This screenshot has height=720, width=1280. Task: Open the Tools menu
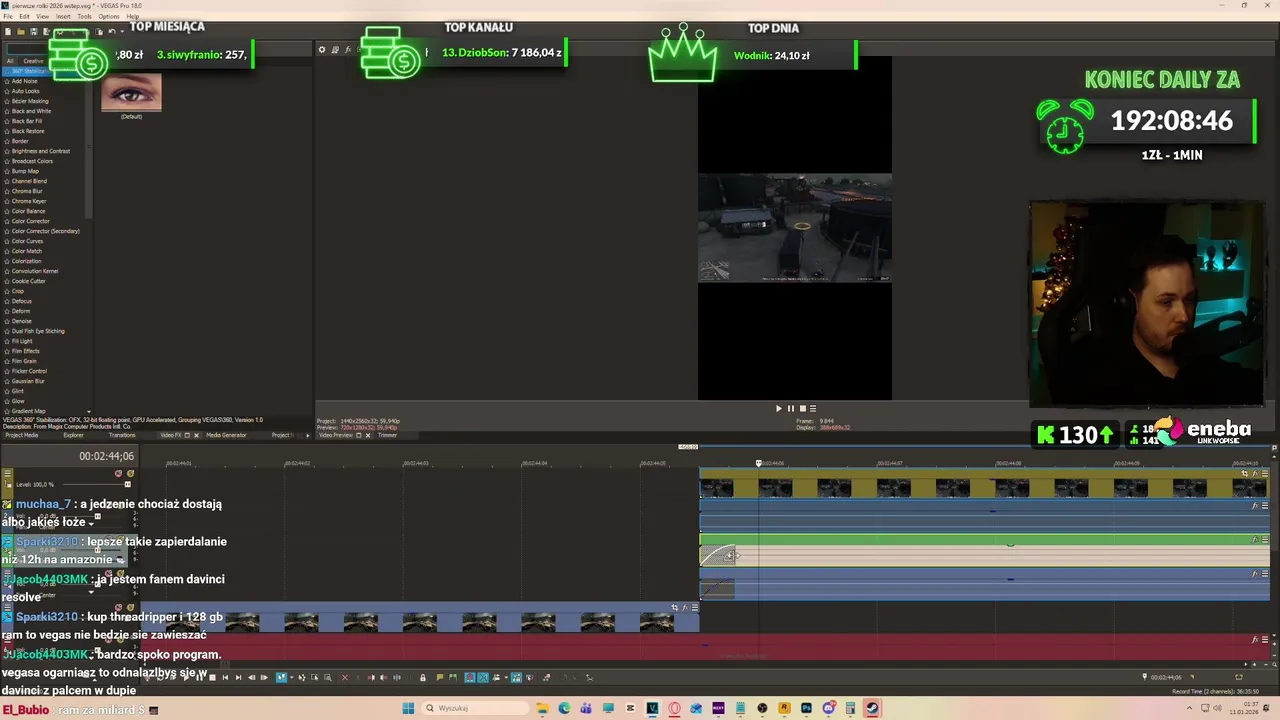tap(84, 17)
